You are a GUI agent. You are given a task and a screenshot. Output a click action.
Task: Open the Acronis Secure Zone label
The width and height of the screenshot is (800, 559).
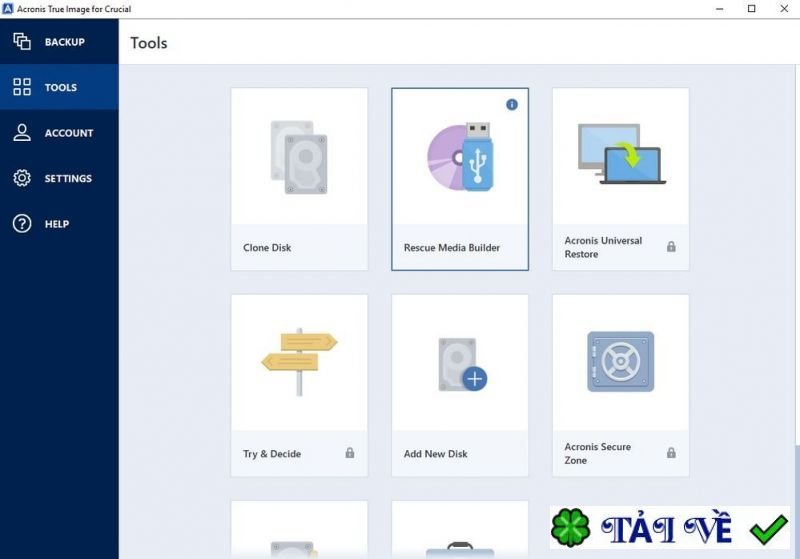pyautogui.click(x=597, y=453)
